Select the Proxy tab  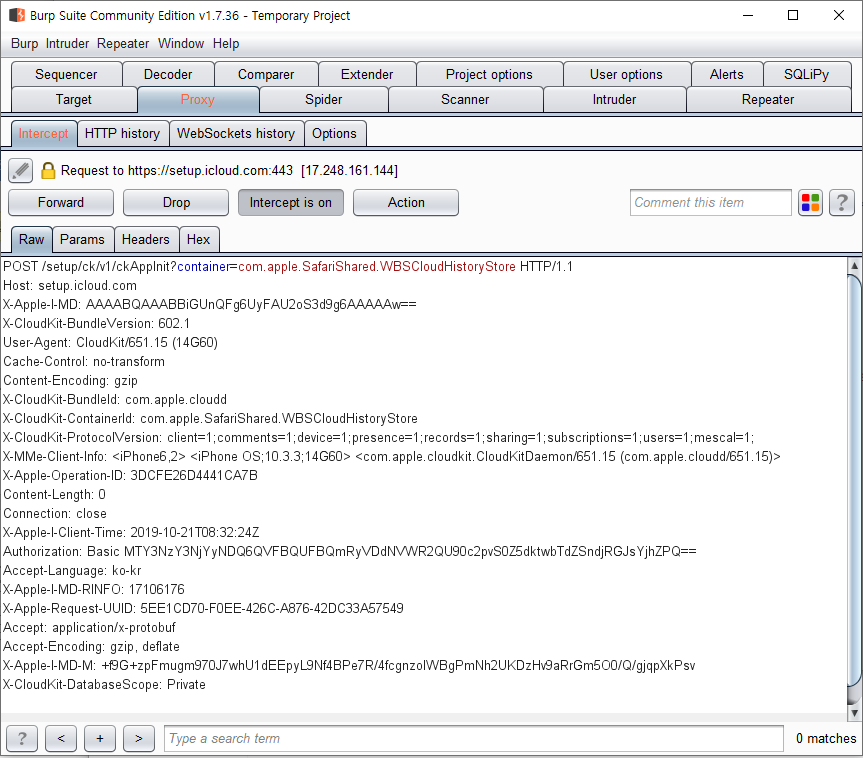click(x=198, y=100)
